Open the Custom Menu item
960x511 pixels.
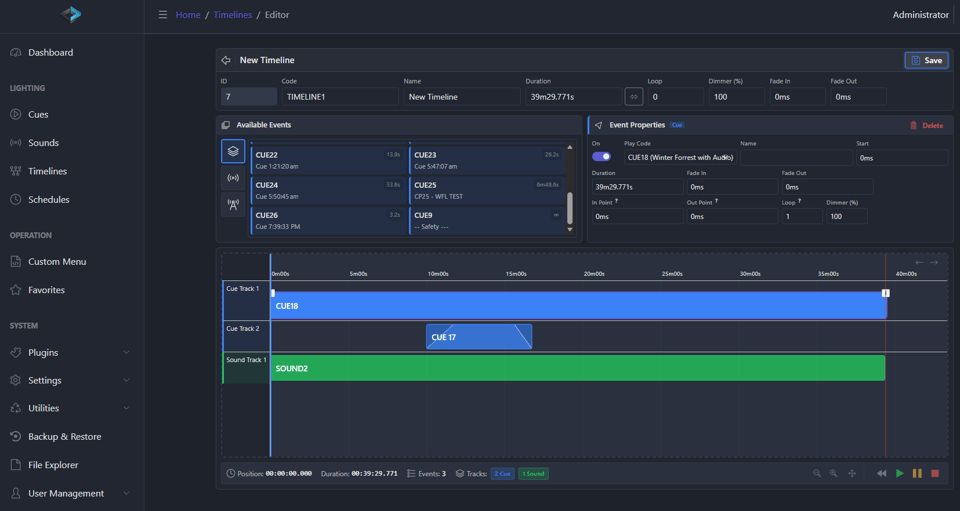point(57,261)
